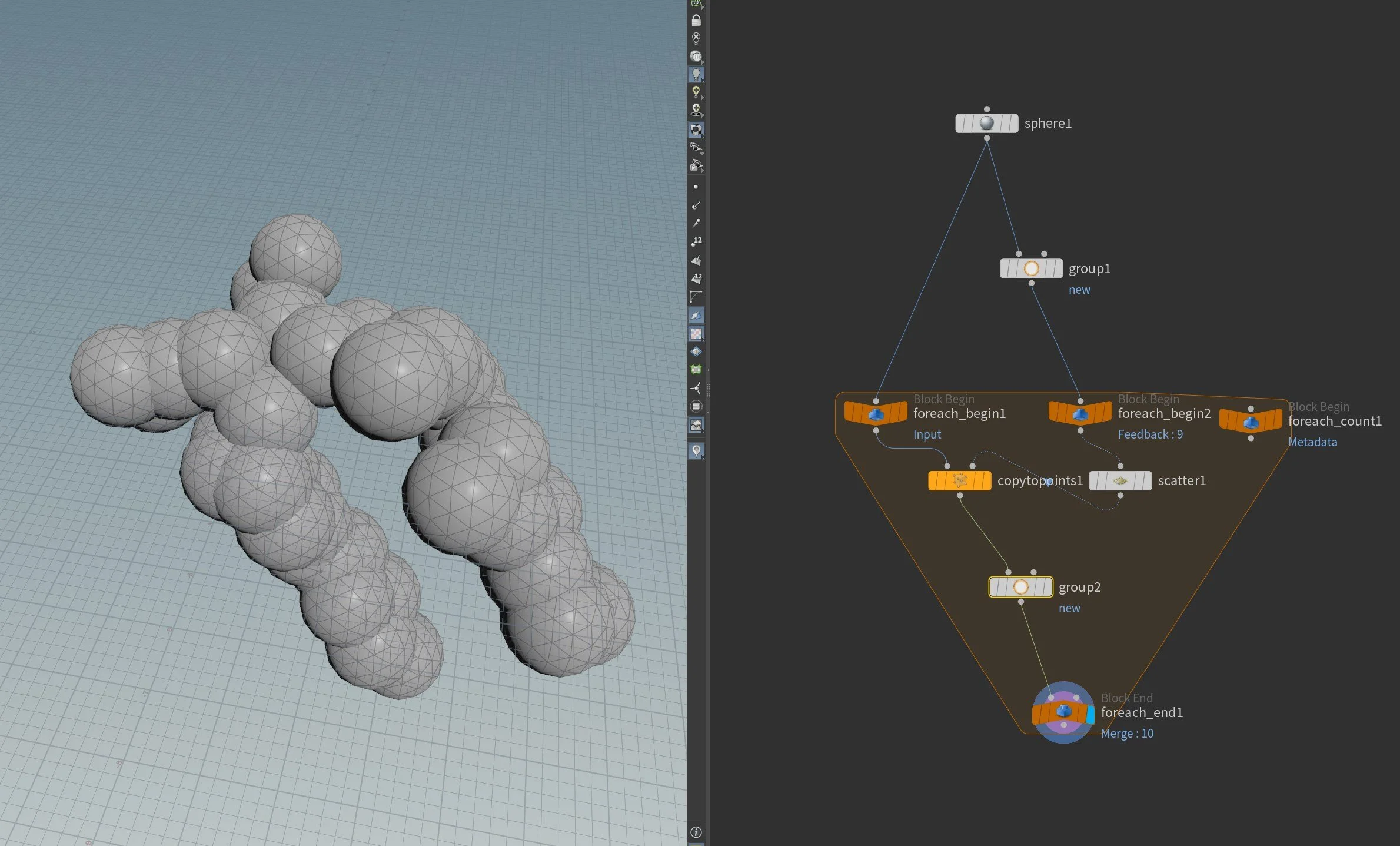
Task: Click the 'new' label under group2
Action: pyautogui.click(x=1069, y=608)
